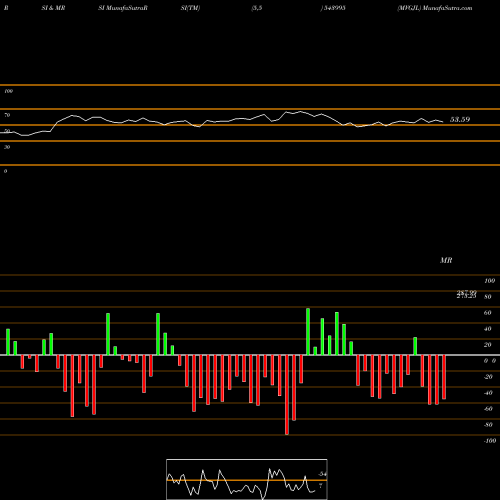The image size is (500, 500).
Task: Click the MR axis label -80
Action: click(488, 425)
